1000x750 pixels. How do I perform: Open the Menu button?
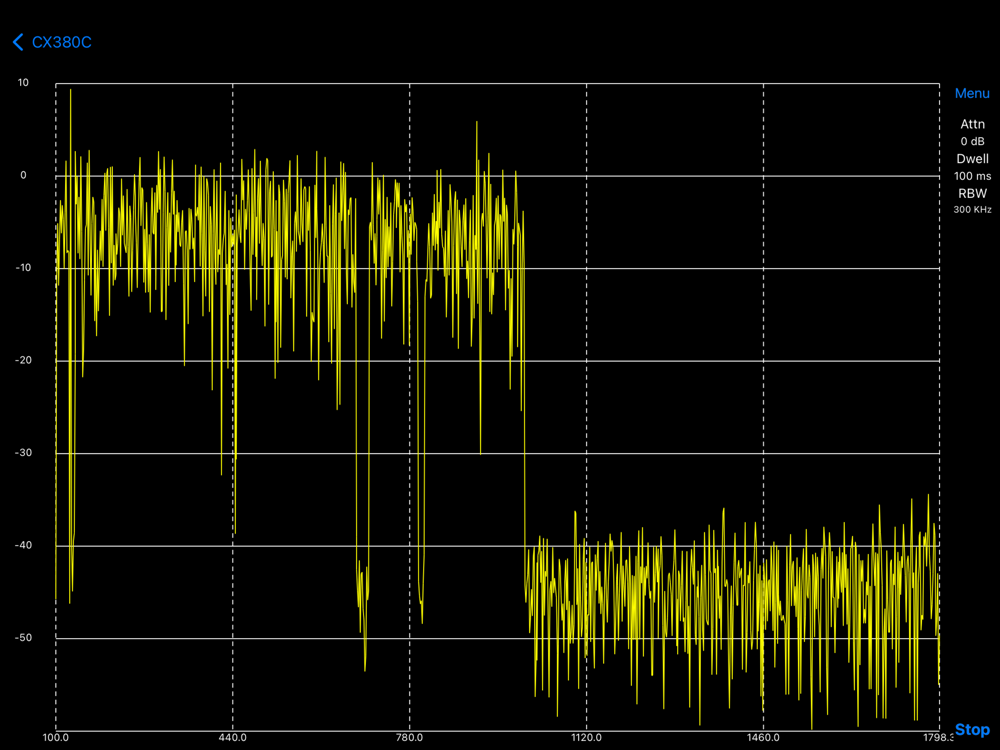pyautogui.click(x=972, y=93)
